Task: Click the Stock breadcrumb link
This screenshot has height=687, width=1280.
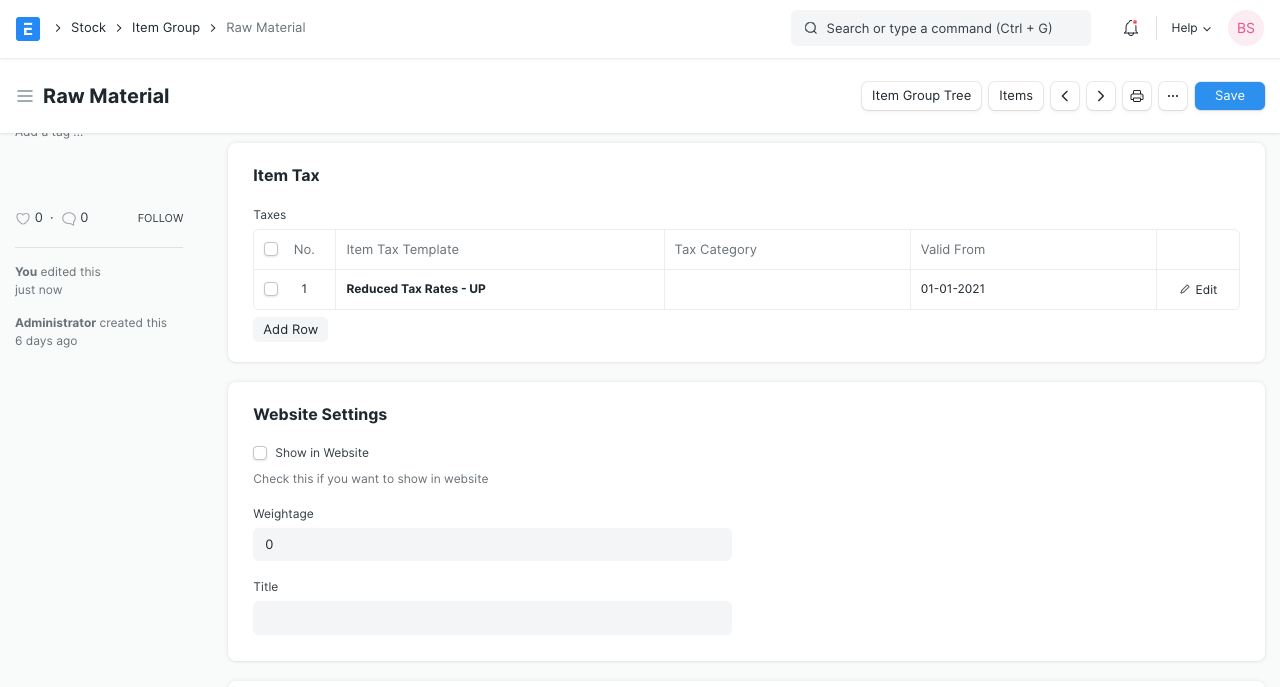Action: click(88, 27)
